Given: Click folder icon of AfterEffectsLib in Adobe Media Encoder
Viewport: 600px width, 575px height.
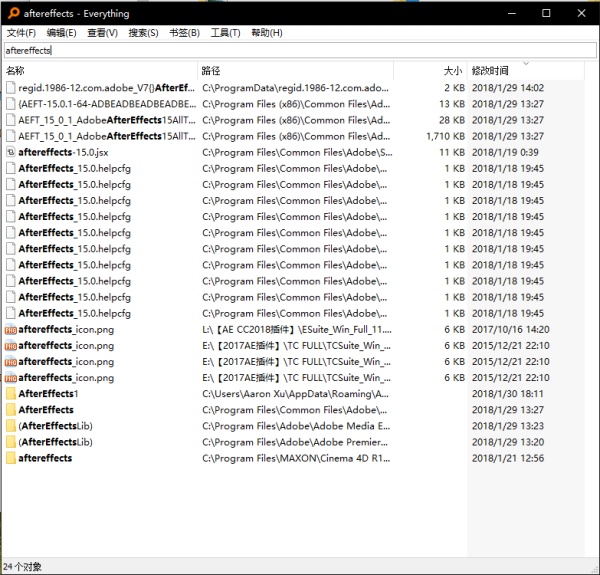Looking at the screenshot, I should pos(11,426).
